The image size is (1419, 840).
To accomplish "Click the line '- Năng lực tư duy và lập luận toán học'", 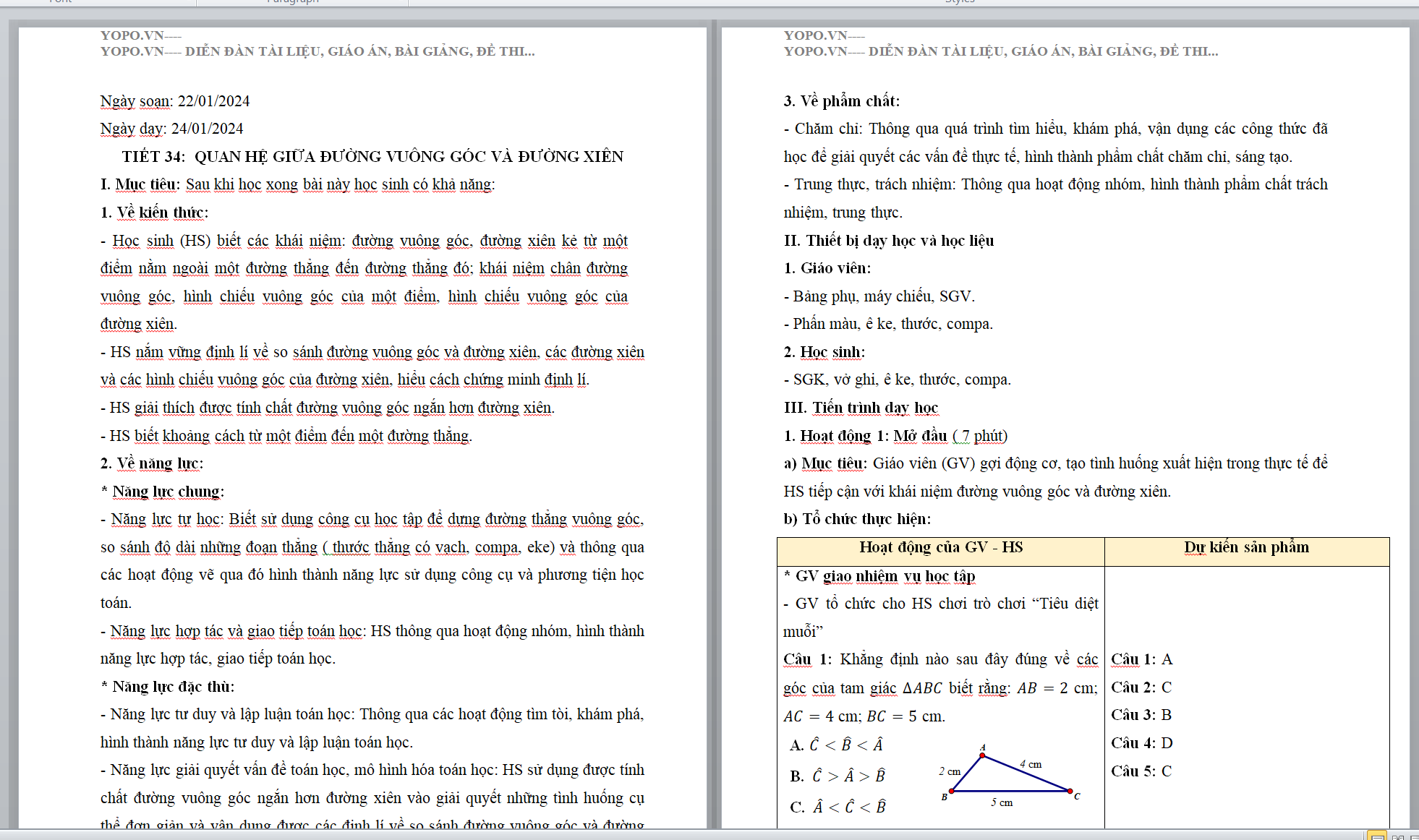I will (372, 714).
